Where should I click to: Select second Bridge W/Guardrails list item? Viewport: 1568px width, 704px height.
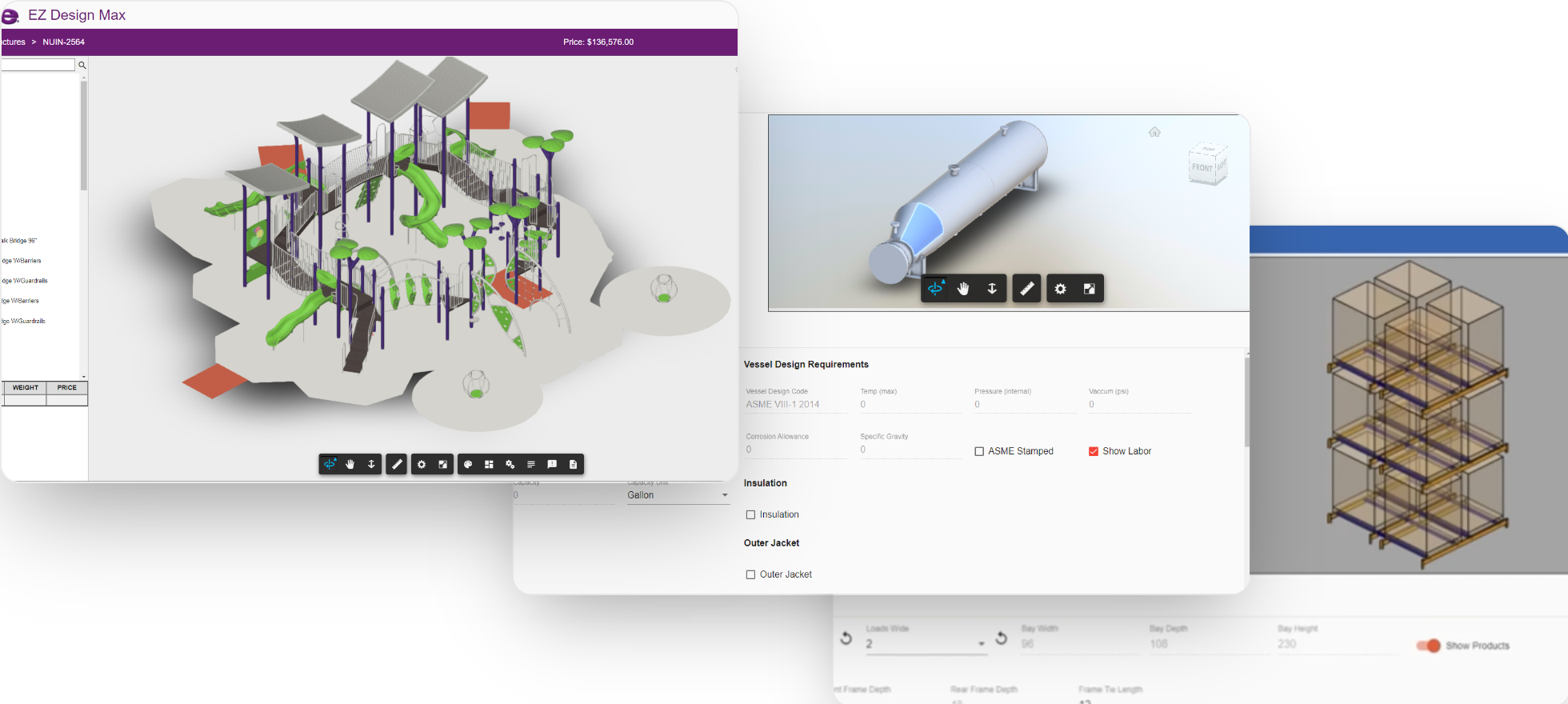pyautogui.click(x=23, y=321)
